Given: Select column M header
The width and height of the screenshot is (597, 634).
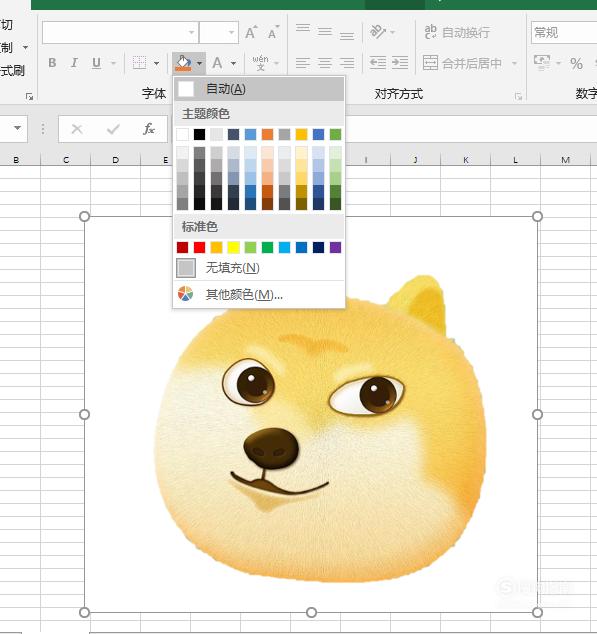Looking at the screenshot, I should tap(565, 160).
